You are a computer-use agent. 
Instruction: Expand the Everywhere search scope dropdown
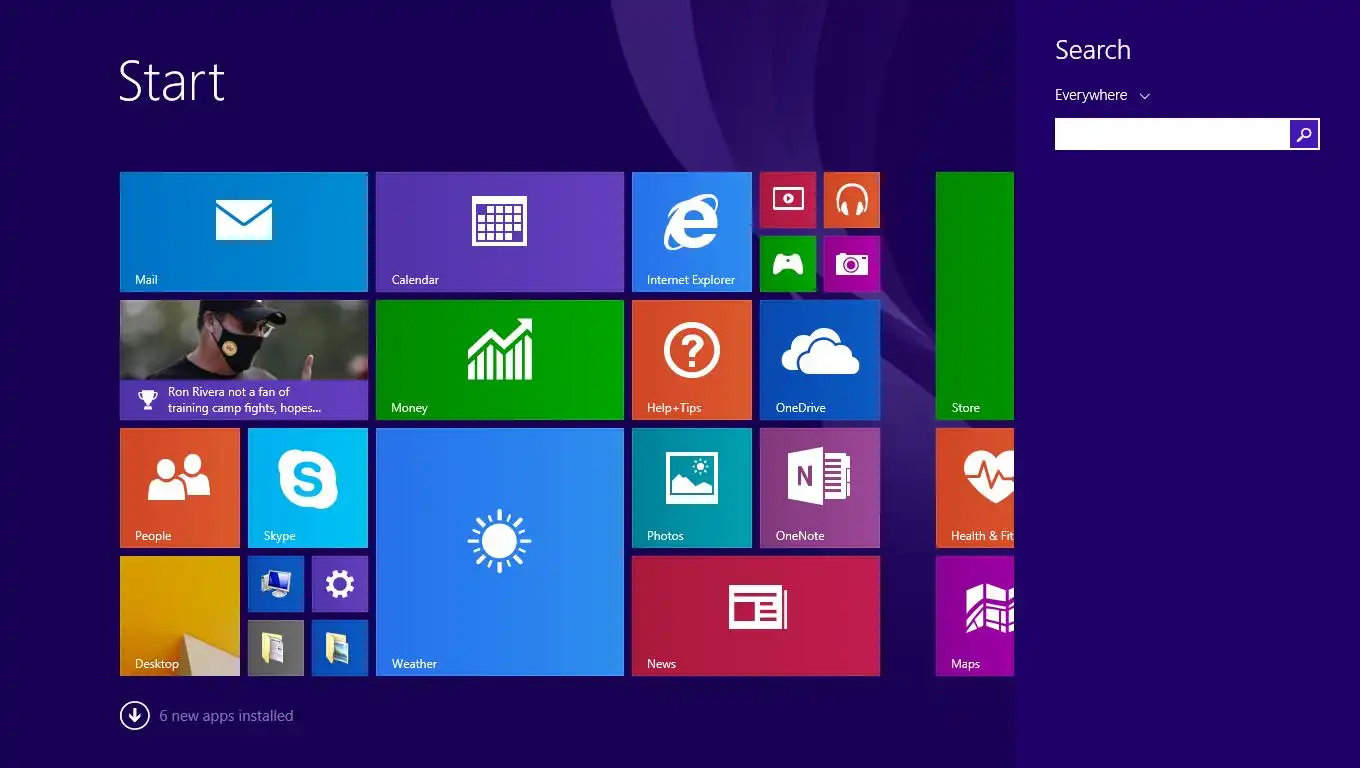click(x=1103, y=95)
